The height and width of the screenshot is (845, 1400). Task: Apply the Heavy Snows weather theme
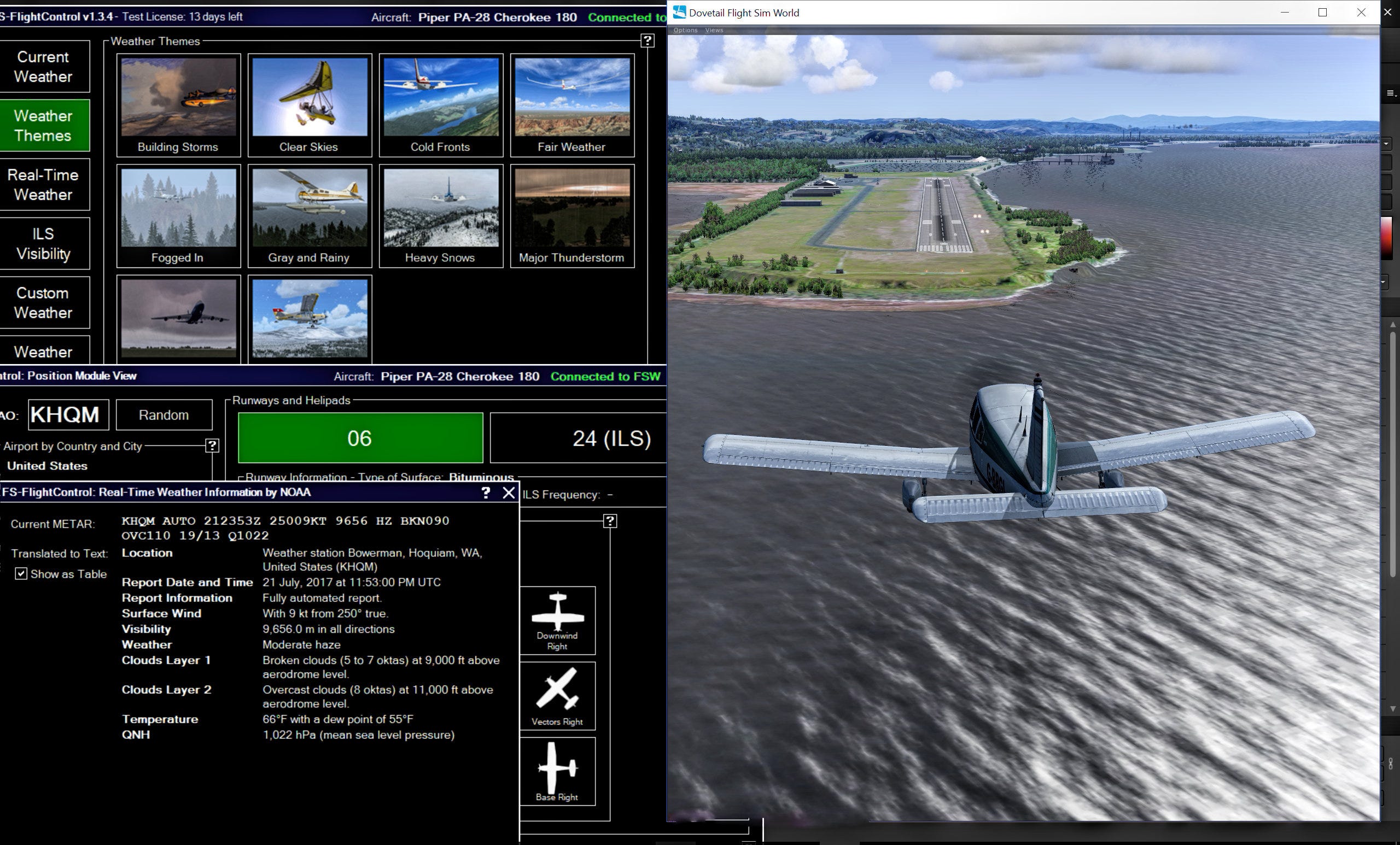click(x=441, y=216)
